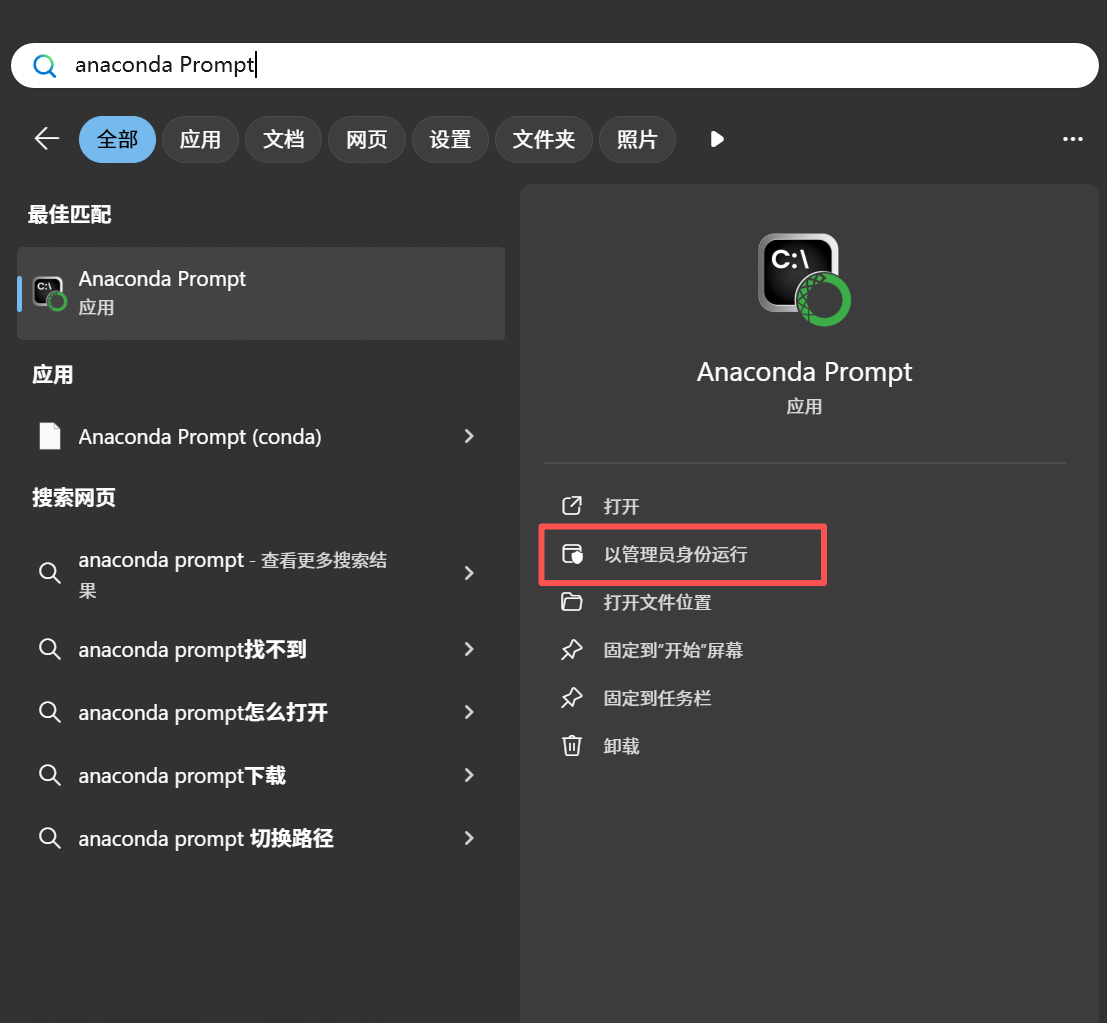Click the admin shield icon
This screenshot has height=1023, width=1107.
(572, 554)
